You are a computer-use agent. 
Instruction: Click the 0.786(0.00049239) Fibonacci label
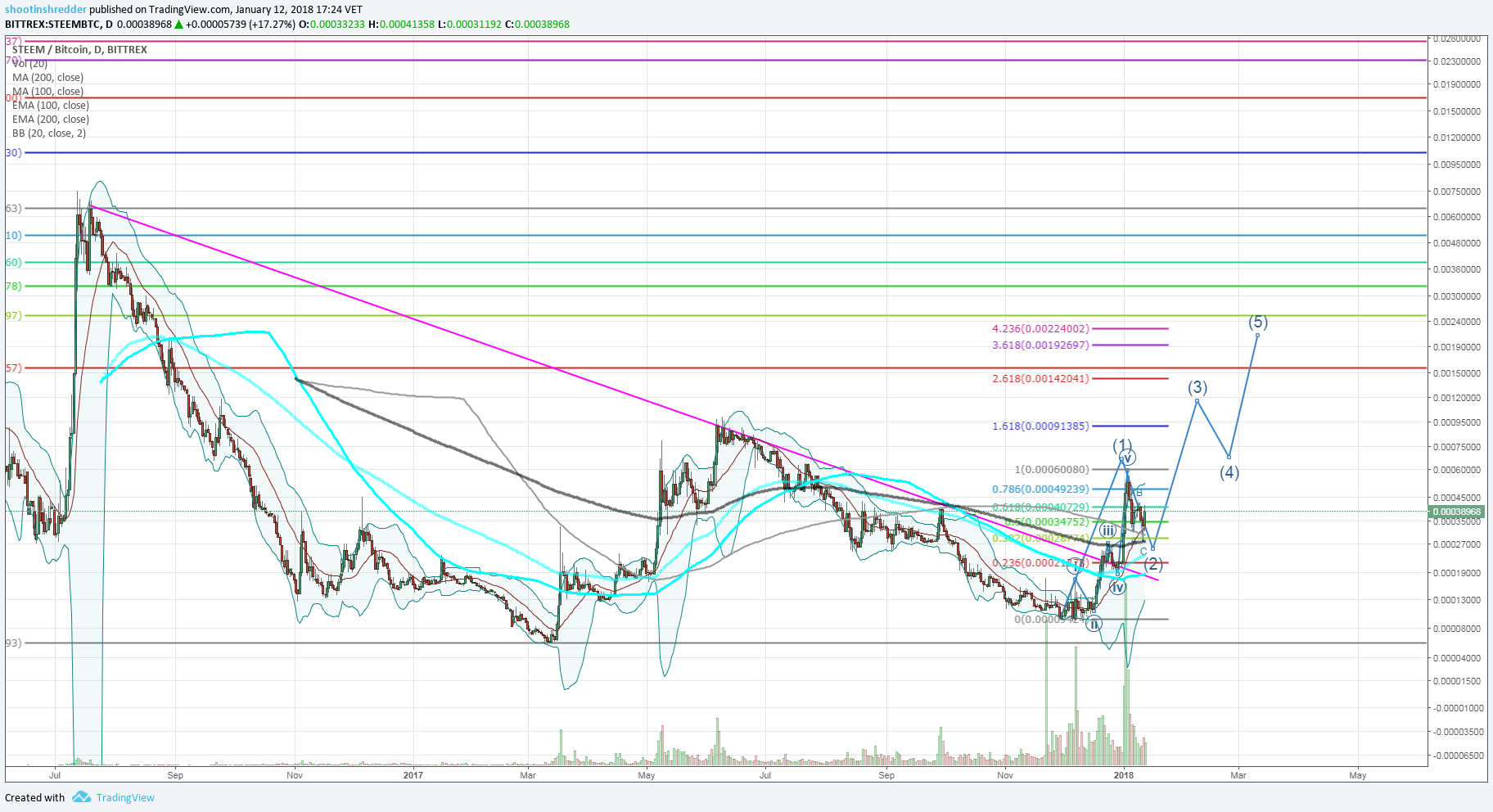pos(1040,489)
